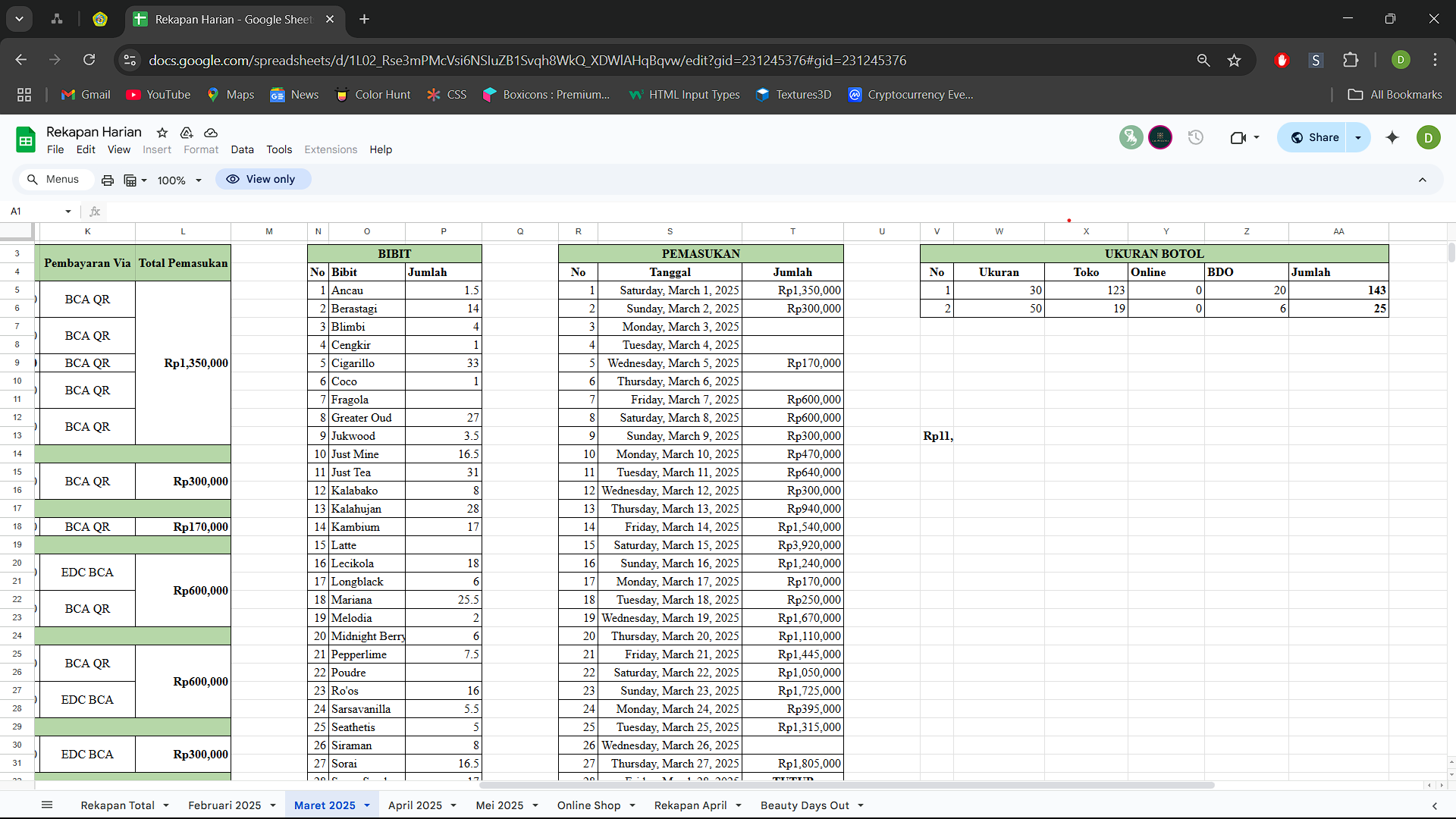Viewport: 1456px width, 819px height.
Task: Open Maret 2025 tab dropdown arrow
Action: pos(367,805)
